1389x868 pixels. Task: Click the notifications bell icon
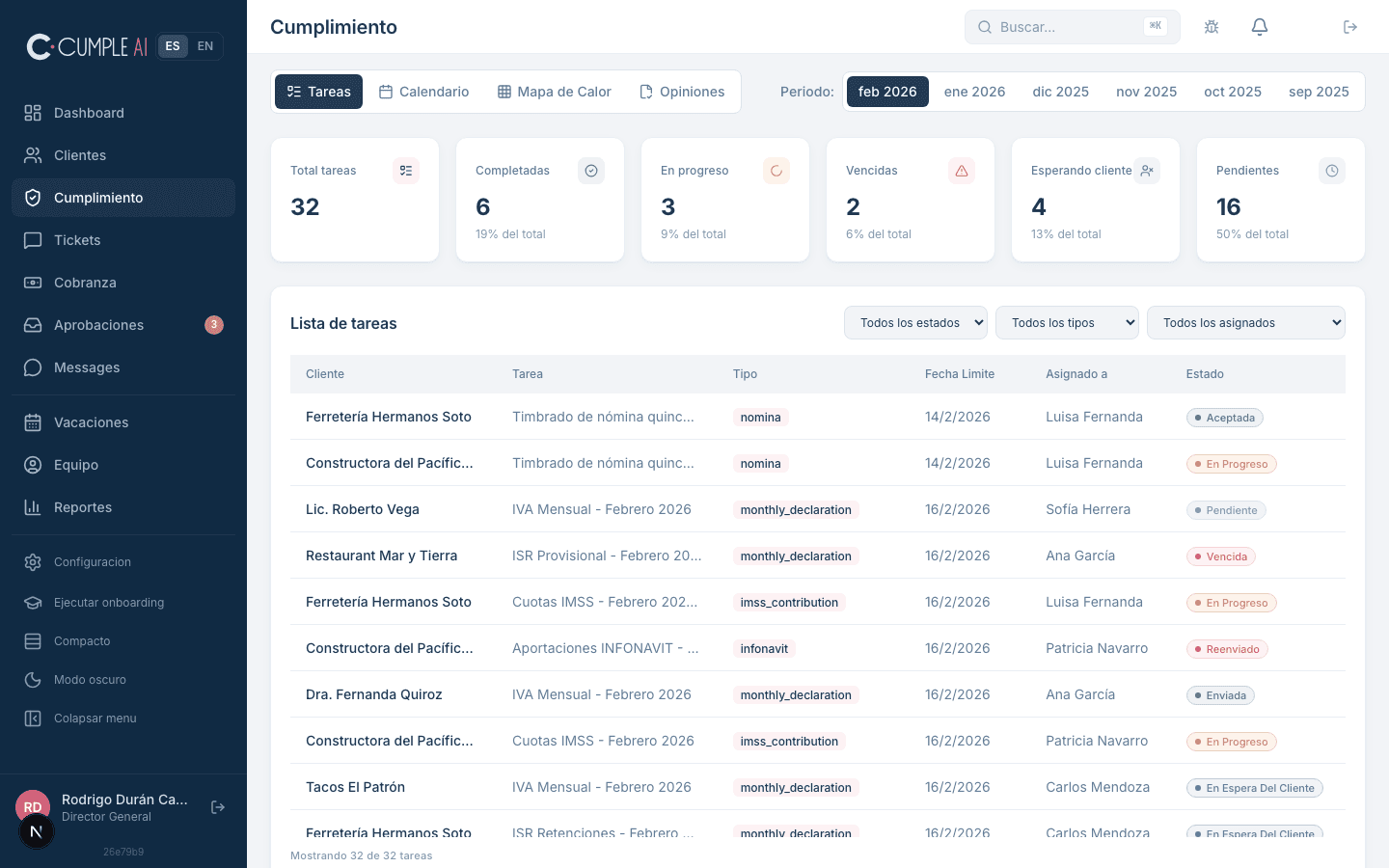click(1259, 27)
